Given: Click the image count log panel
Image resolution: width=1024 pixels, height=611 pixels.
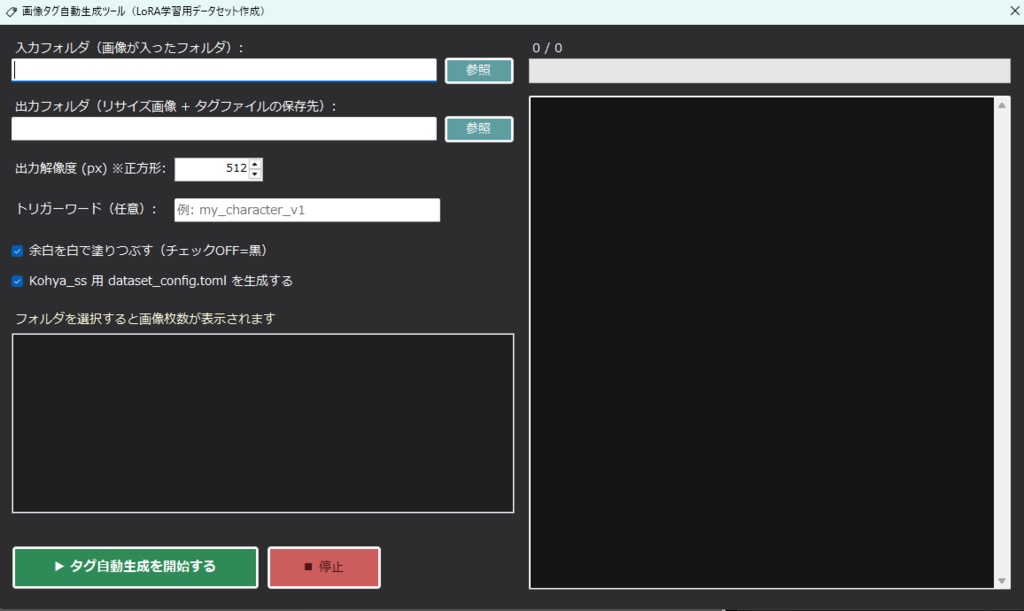Looking at the screenshot, I should [262, 422].
